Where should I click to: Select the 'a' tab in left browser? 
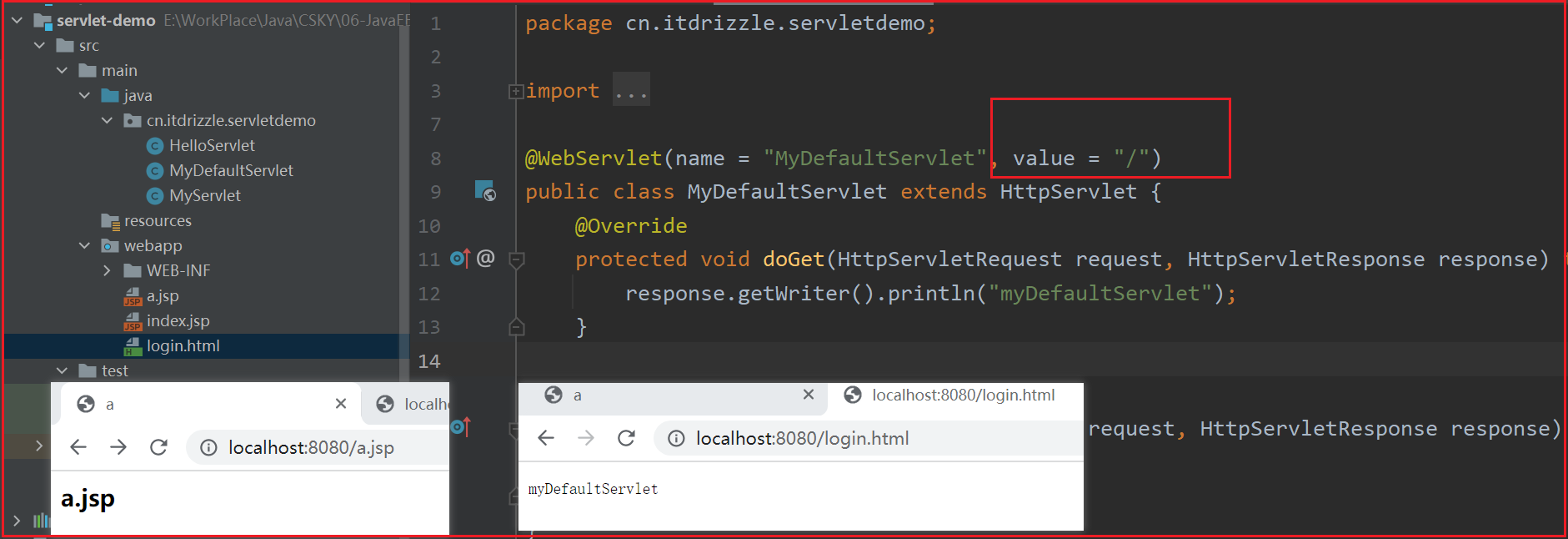[x=211, y=404]
